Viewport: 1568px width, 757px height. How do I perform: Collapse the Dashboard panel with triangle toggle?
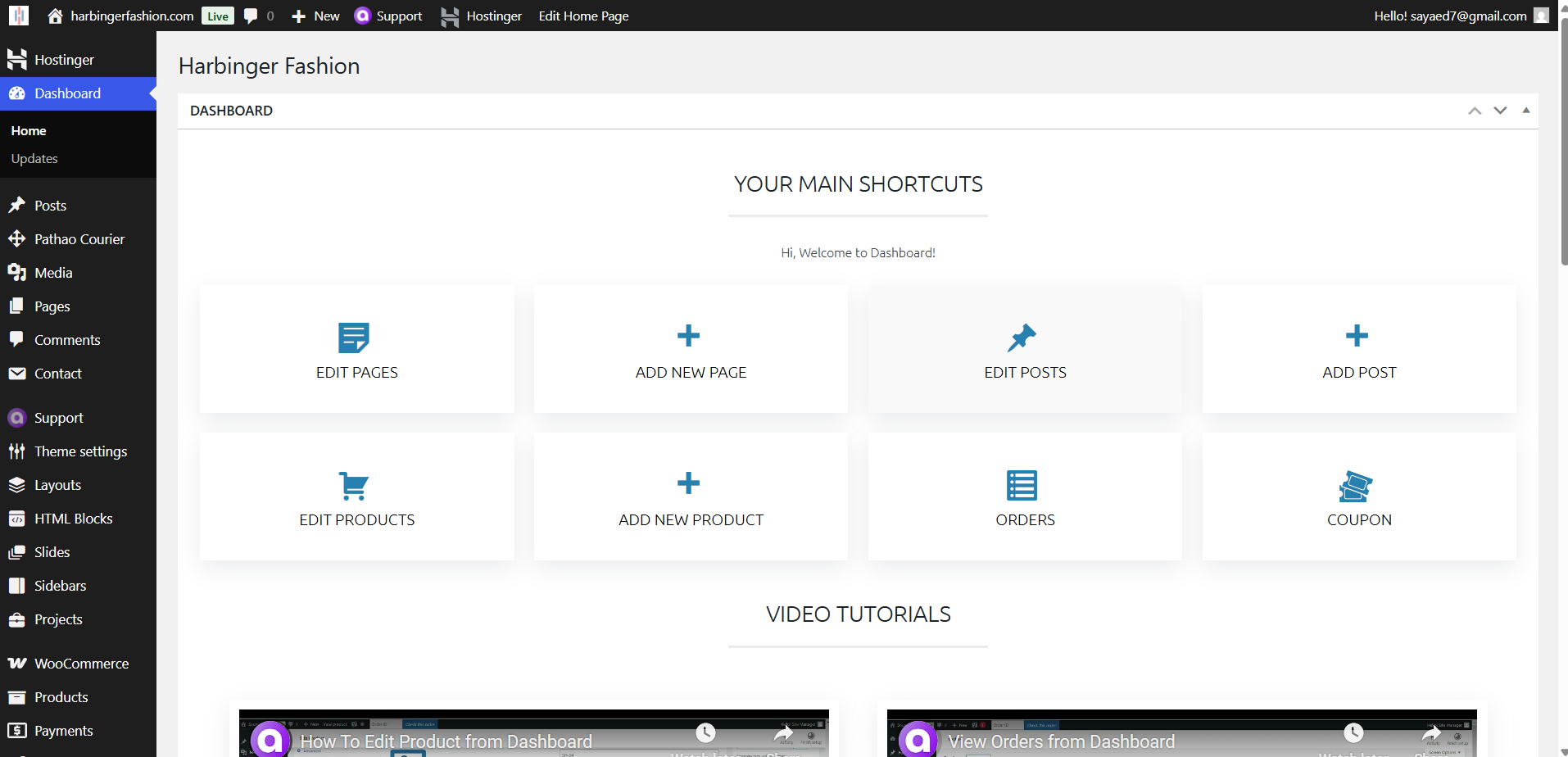1526,111
